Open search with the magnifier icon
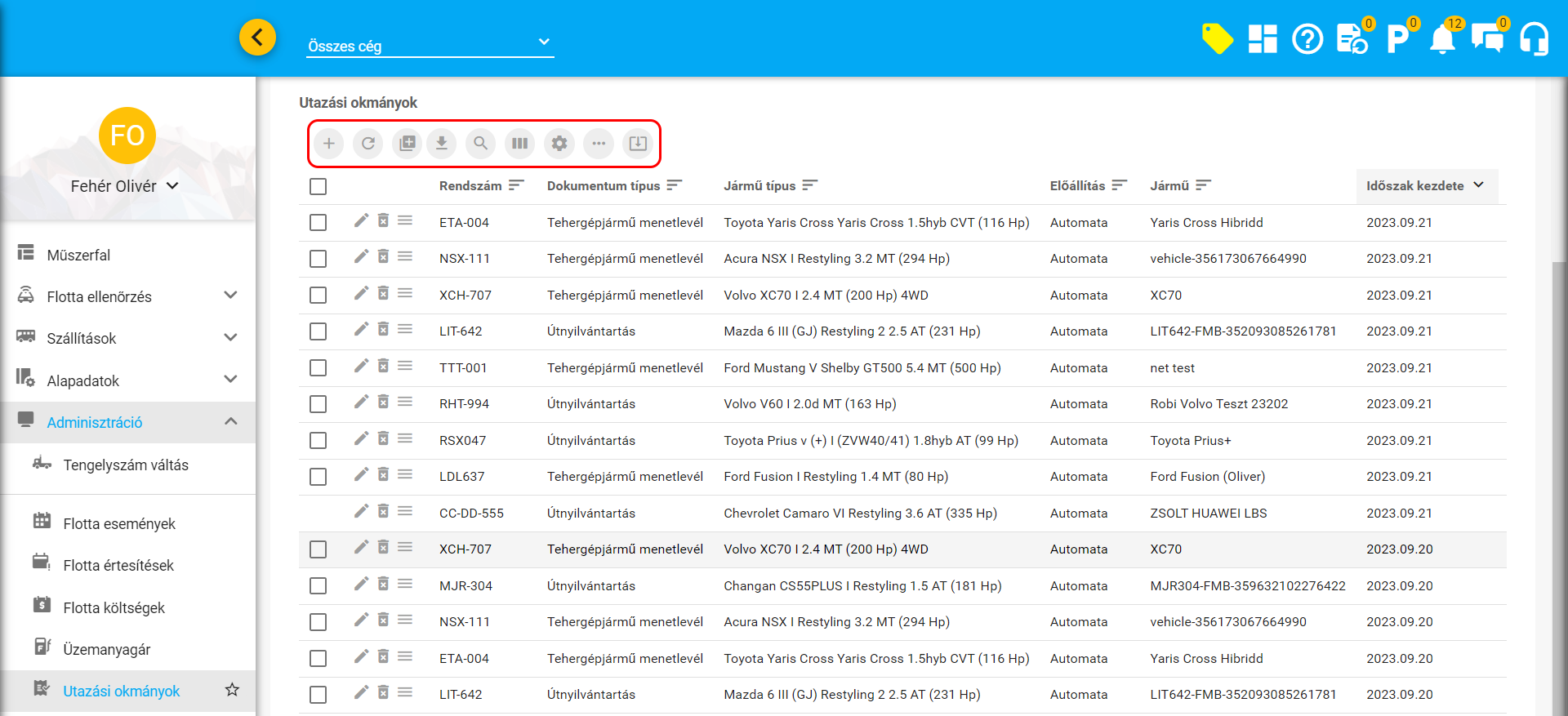Viewport: 1568px width, 716px height. pos(481,144)
